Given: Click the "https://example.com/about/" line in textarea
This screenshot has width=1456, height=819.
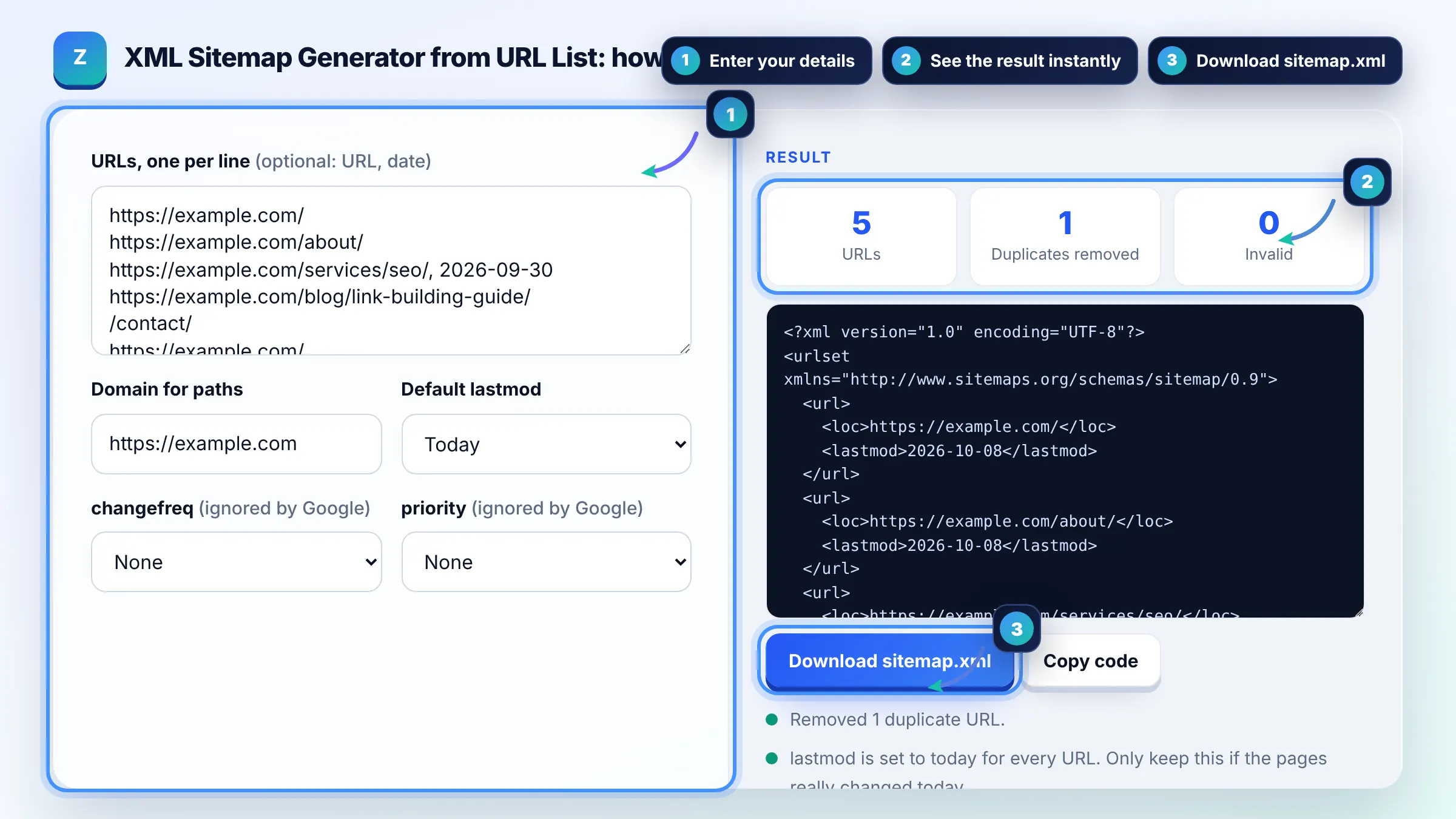Looking at the screenshot, I should point(236,242).
